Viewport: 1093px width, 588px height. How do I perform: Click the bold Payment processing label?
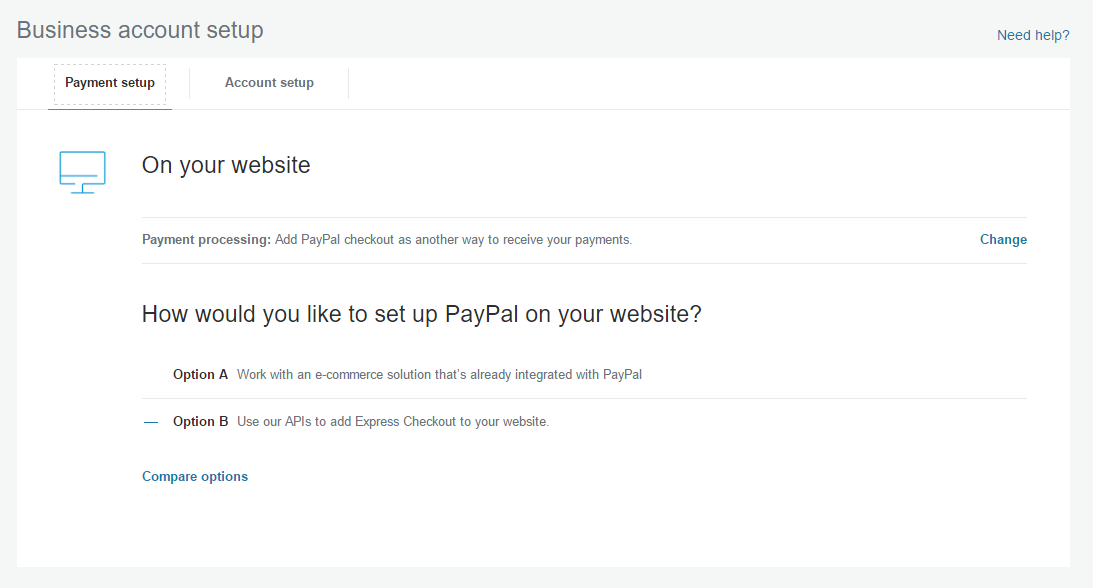(x=206, y=240)
